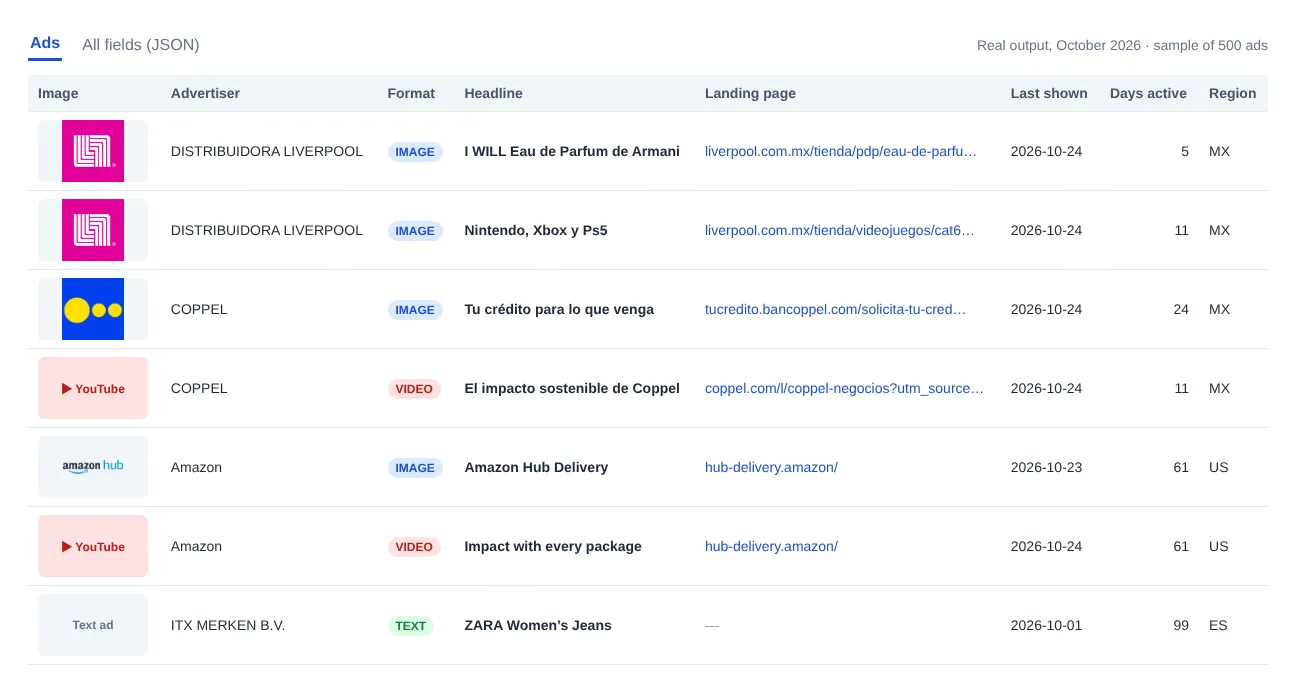
Task: Click advertiser Amazon in Amazon Hub Delivery row
Action: pyautogui.click(x=196, y=468)
